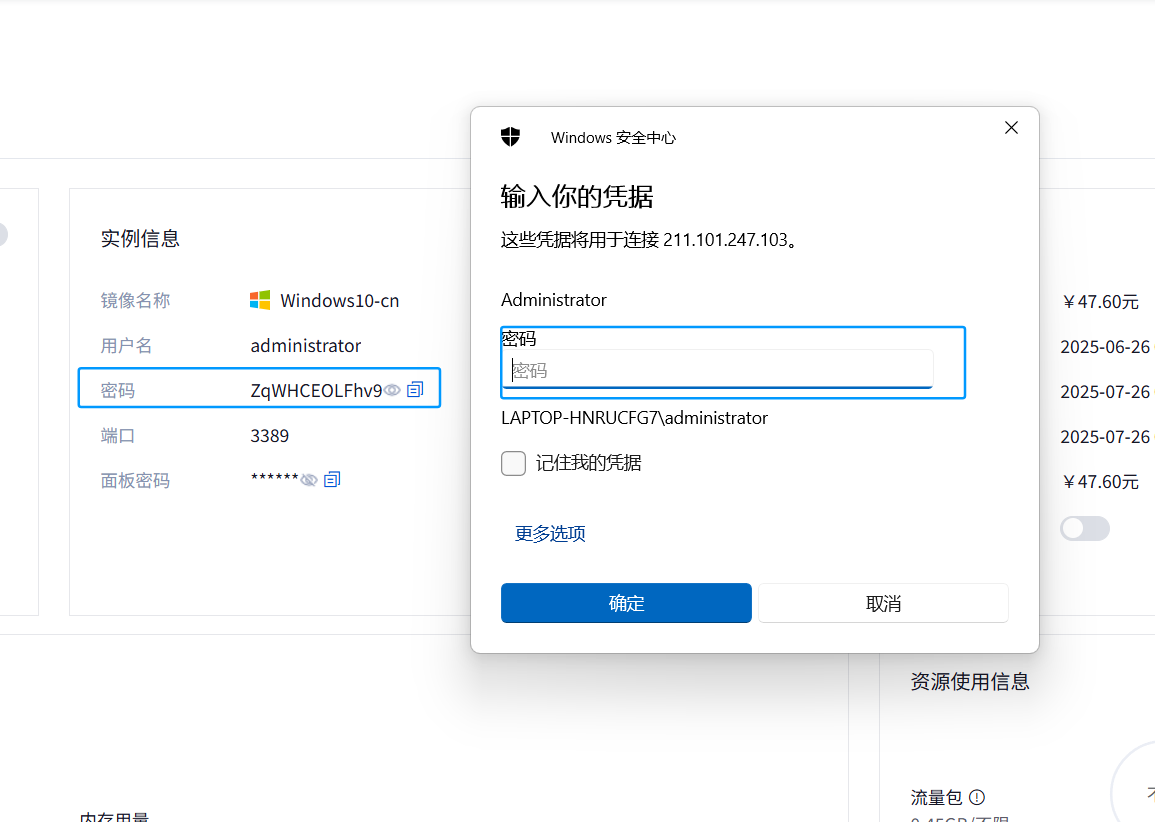Click the administrator username value
The width and height of the screenshot is (1155, 822).
pos(306,346)
